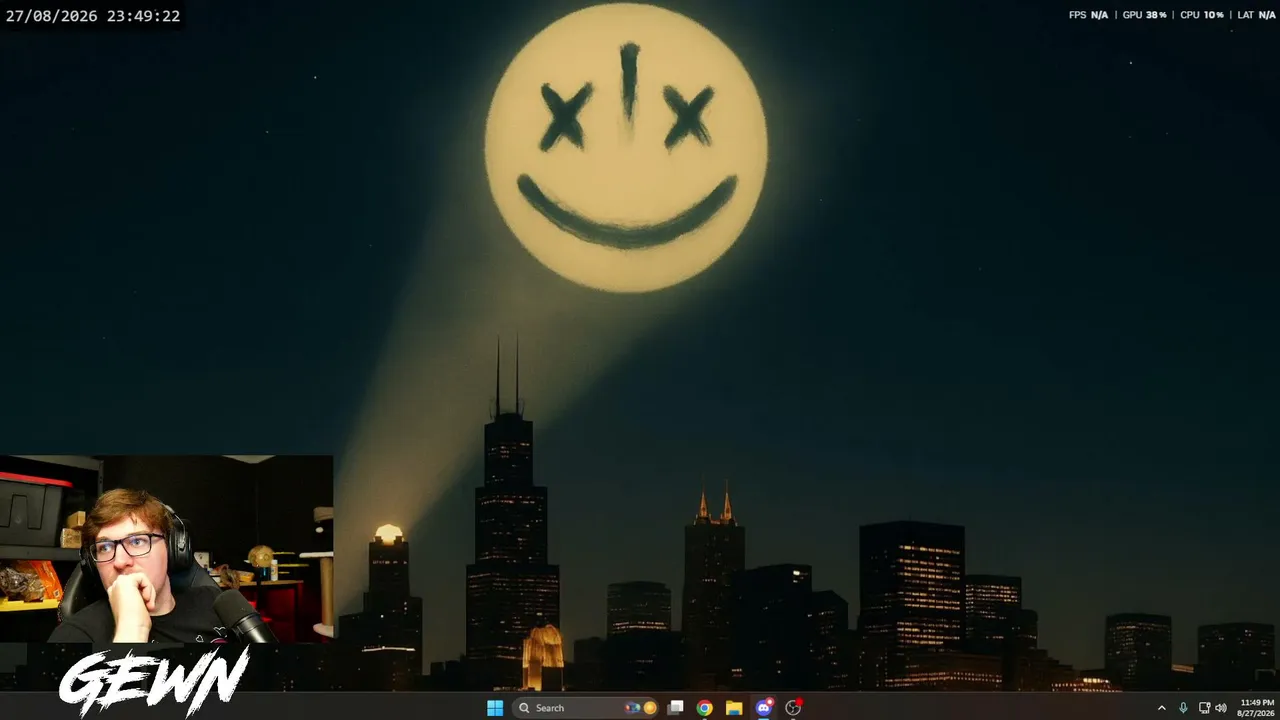
Task: Click the webcam overlay feed
Action: point(166,549)
